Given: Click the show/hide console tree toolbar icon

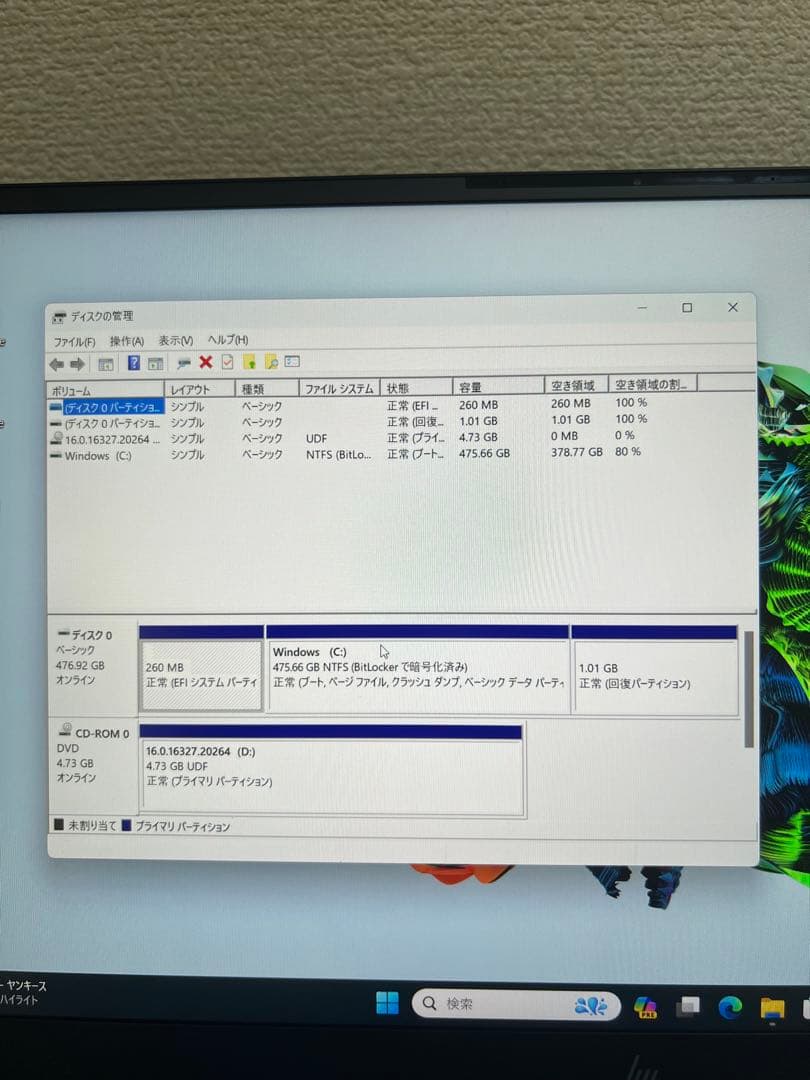Looking at the screenshot, I should click(108, 362).
